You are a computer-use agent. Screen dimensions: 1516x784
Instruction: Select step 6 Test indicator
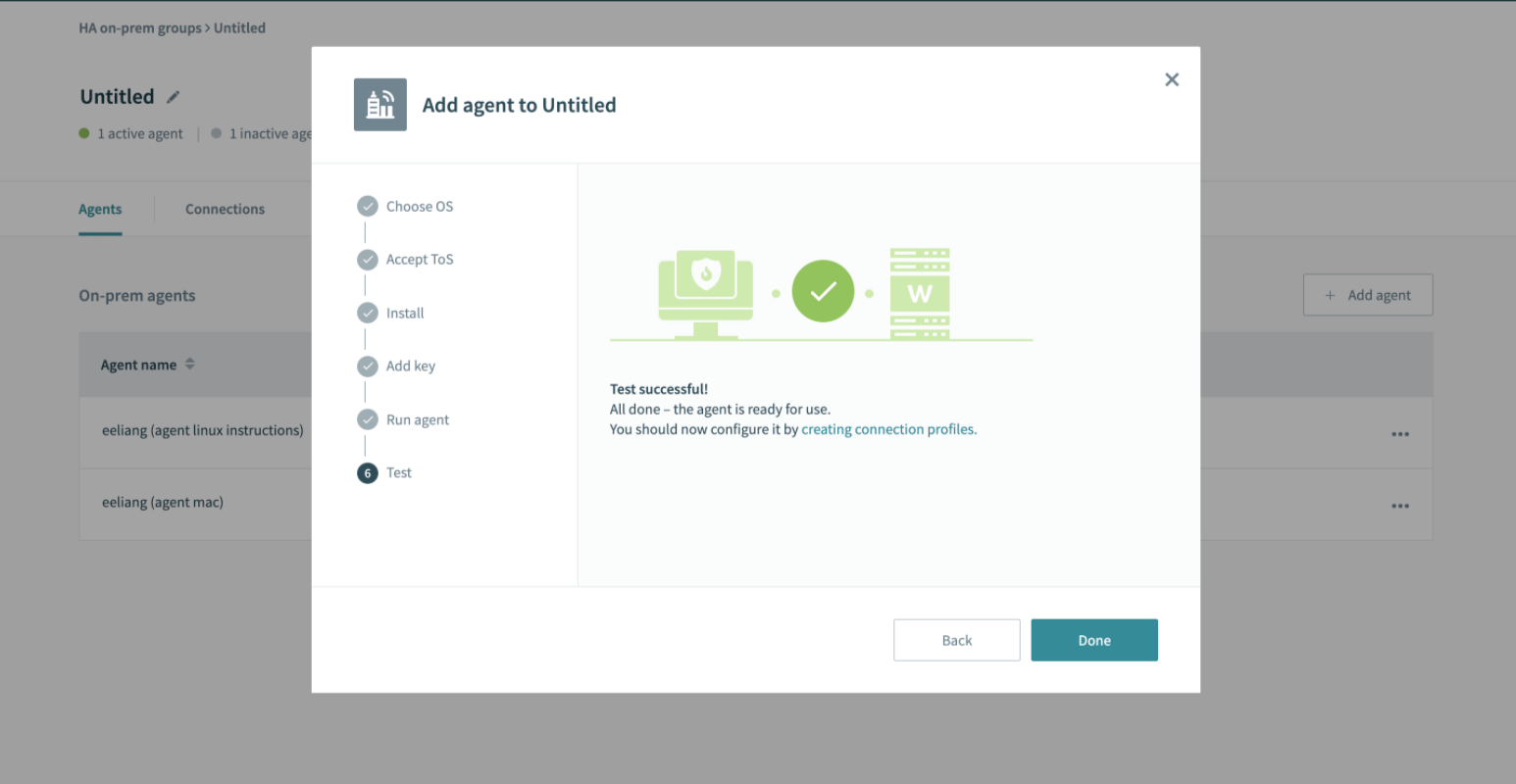click(368, 473)
